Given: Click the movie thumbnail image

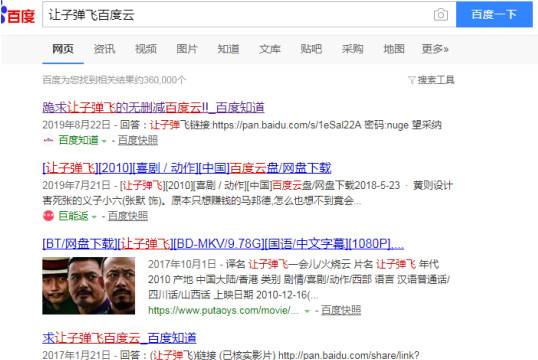Looking at the screenshot, I should pos(89,286).
